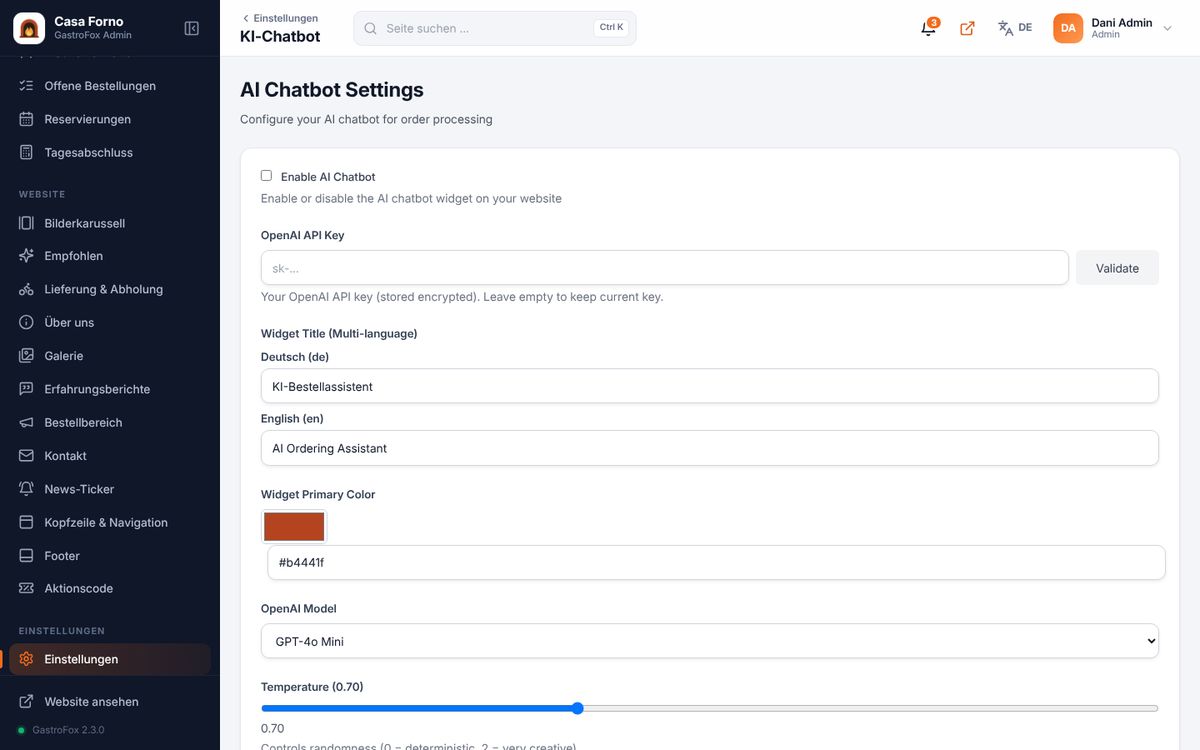This screenshot has width=1200, height=750.
Task: Click the Validate button
Action: coord(1117,268)
